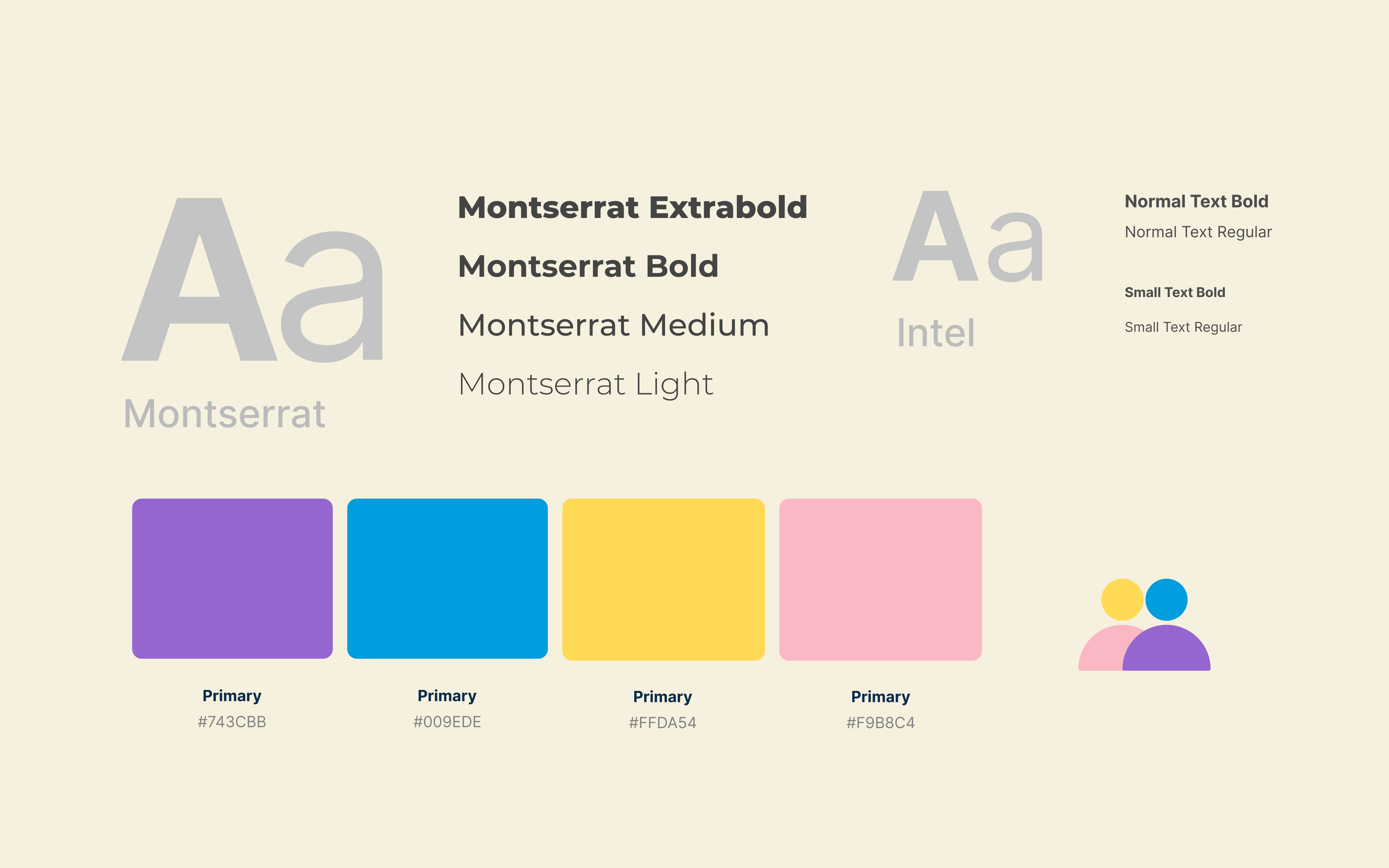1389x868 pixels.
Task: Select the Montserrat Extrabold text
Action: (x=633, y=207)
